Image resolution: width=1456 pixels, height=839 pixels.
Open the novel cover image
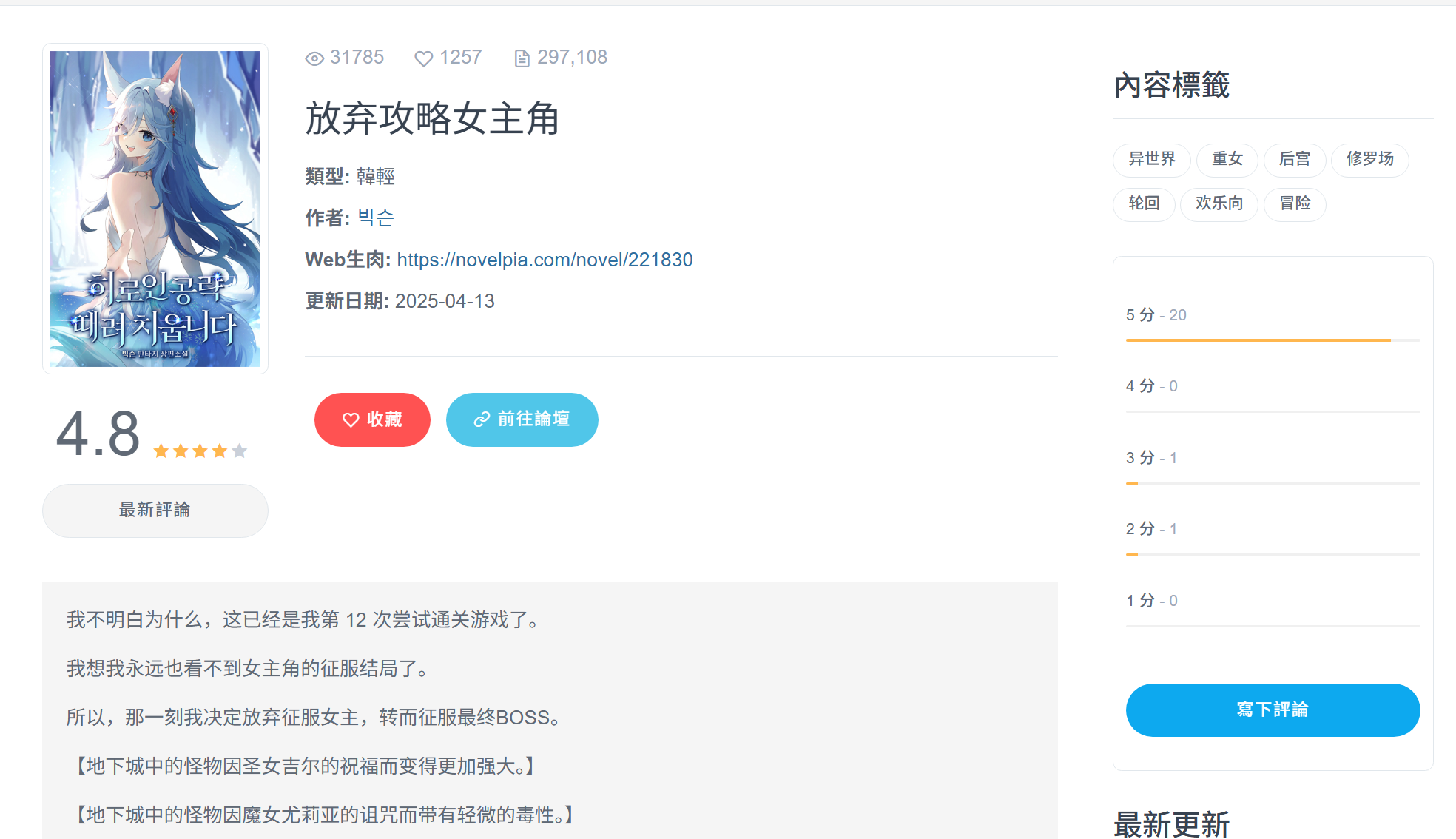155,208
